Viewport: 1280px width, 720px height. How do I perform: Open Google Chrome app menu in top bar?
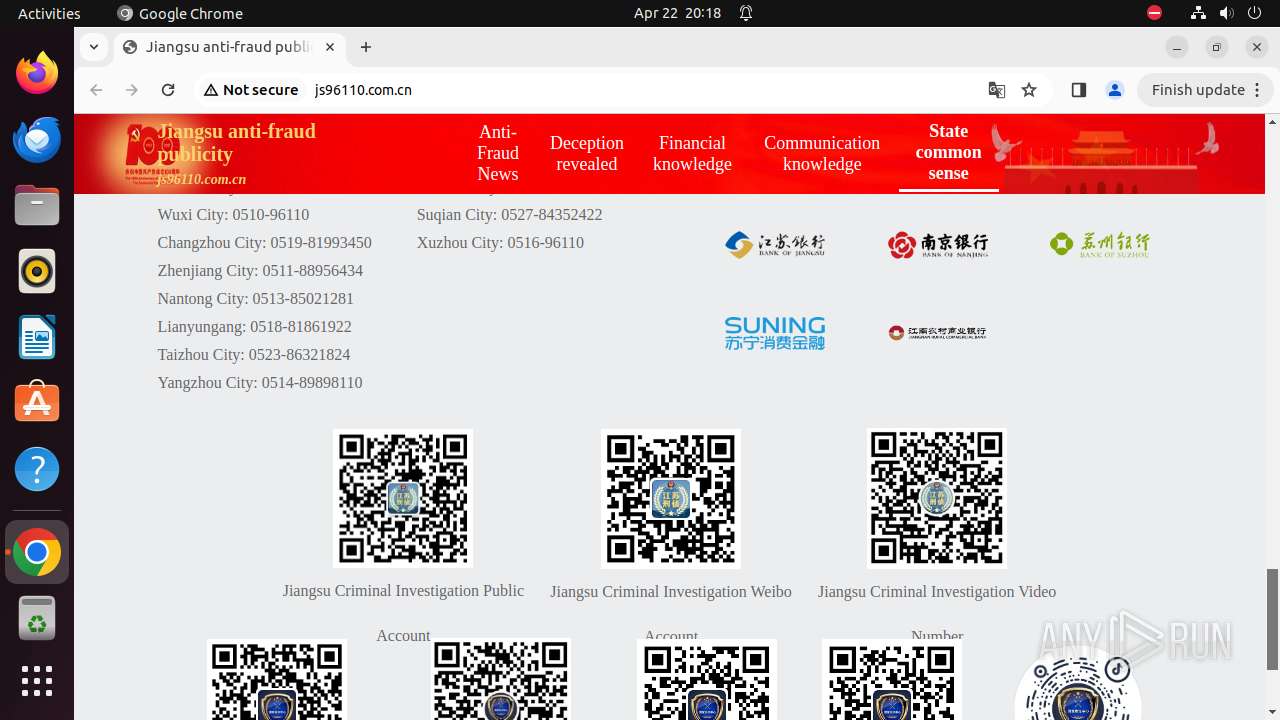(180, 13)
